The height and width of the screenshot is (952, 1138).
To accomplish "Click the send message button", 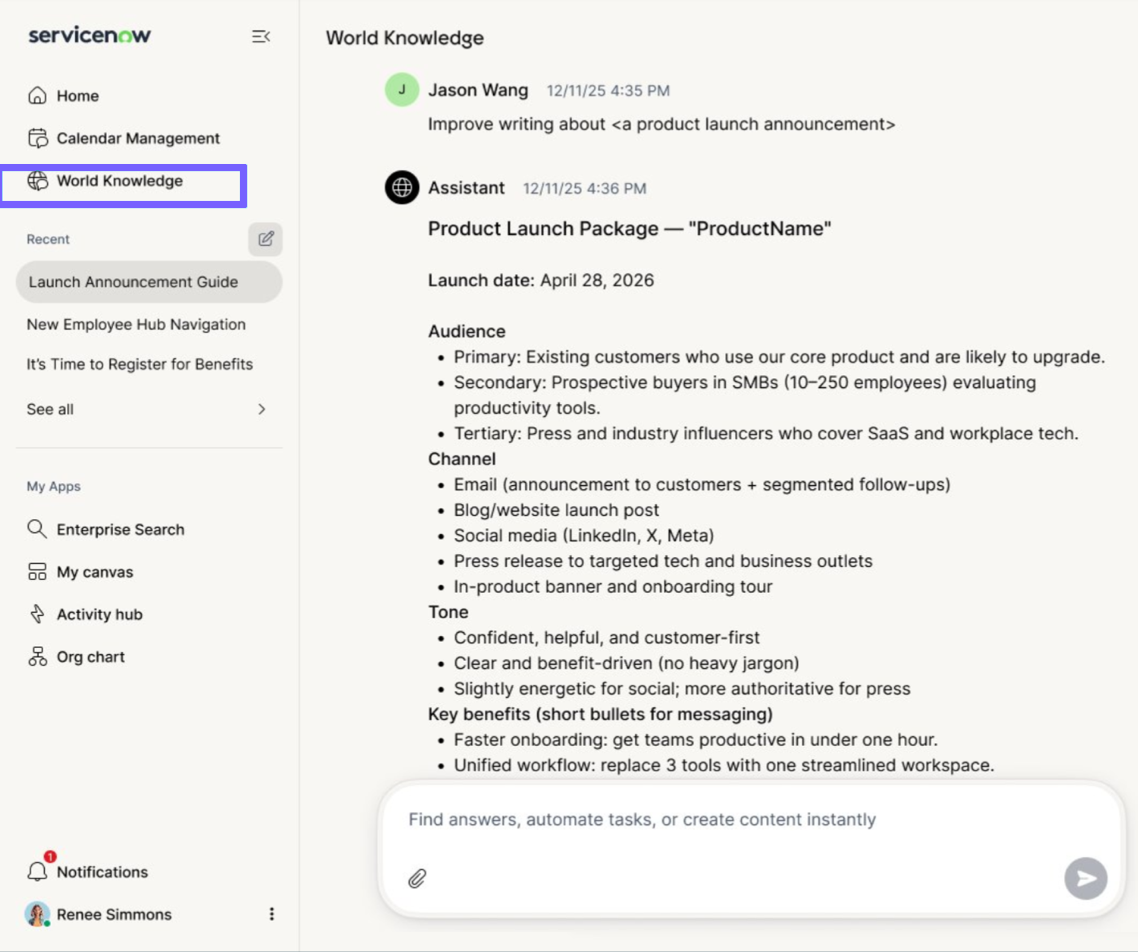I will click(x=1085, y=879).
